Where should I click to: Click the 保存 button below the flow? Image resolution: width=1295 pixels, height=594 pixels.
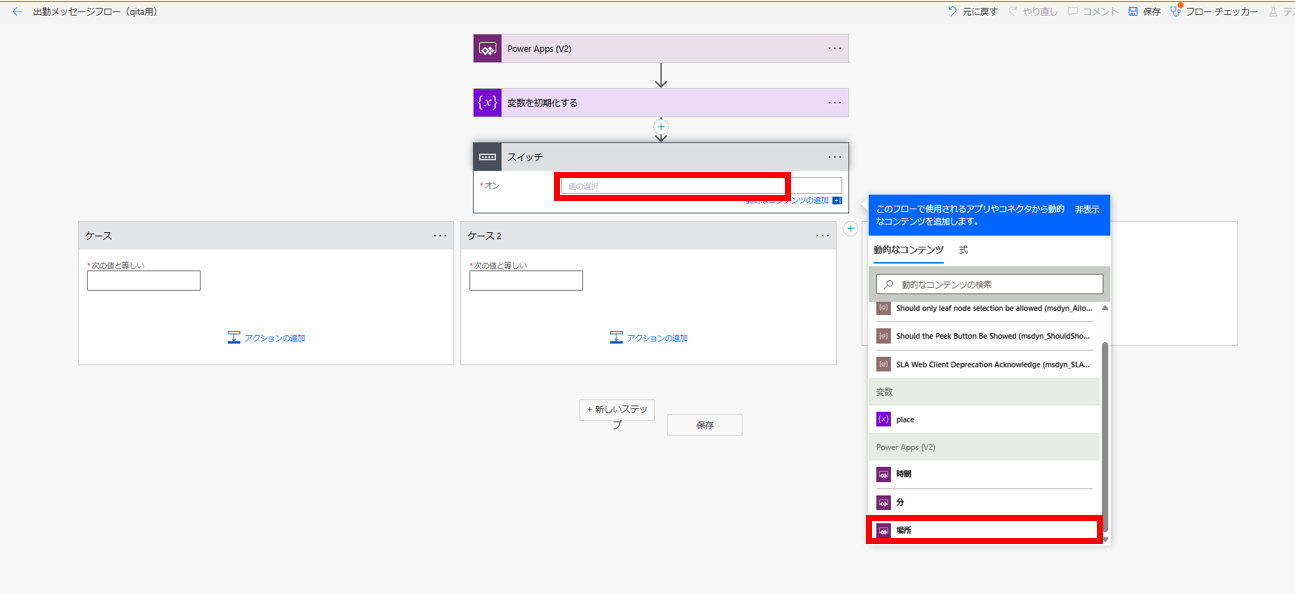705,425
